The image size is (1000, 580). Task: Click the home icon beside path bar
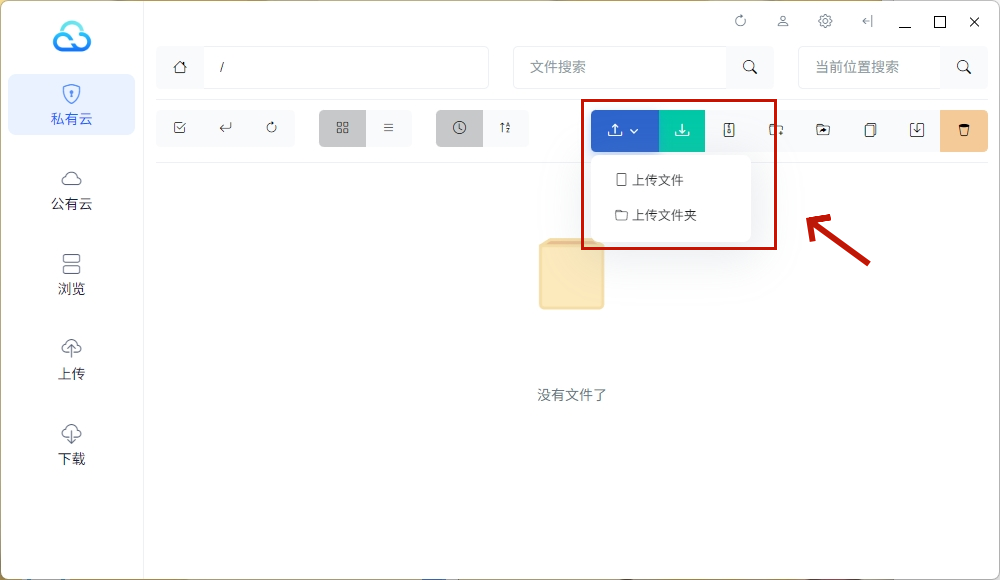point(180,67)
